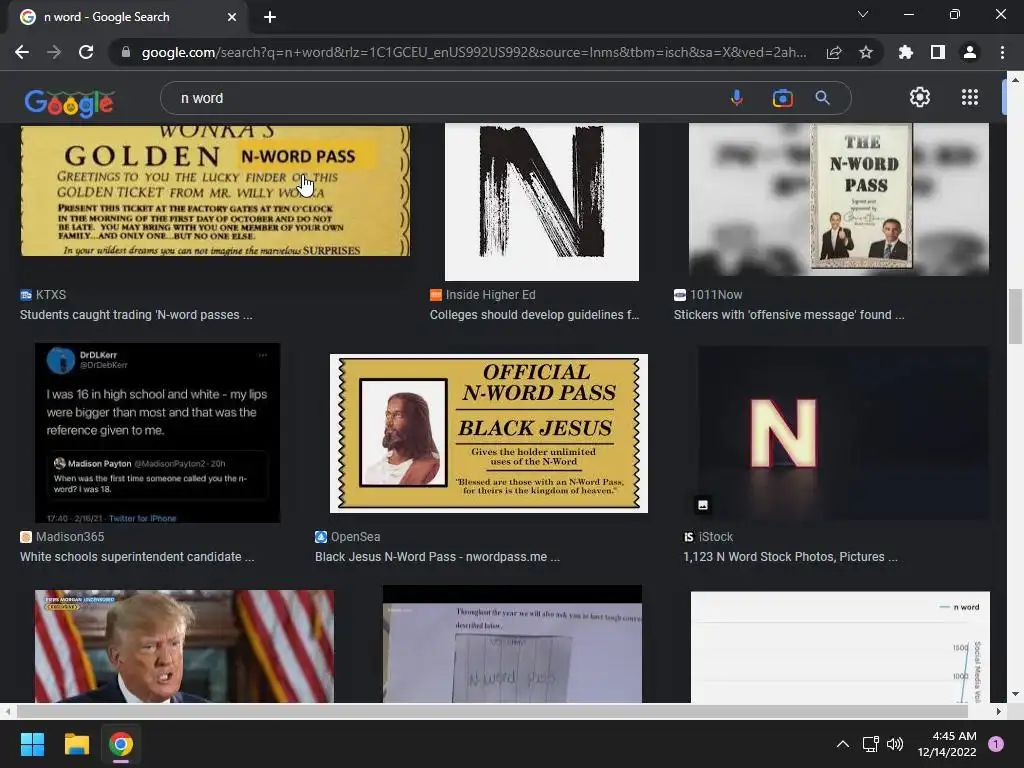The width and height of the screenshot is (1024, 768).
Task: Open the brushed black N letter image
Action: click(x=541, y=202)
